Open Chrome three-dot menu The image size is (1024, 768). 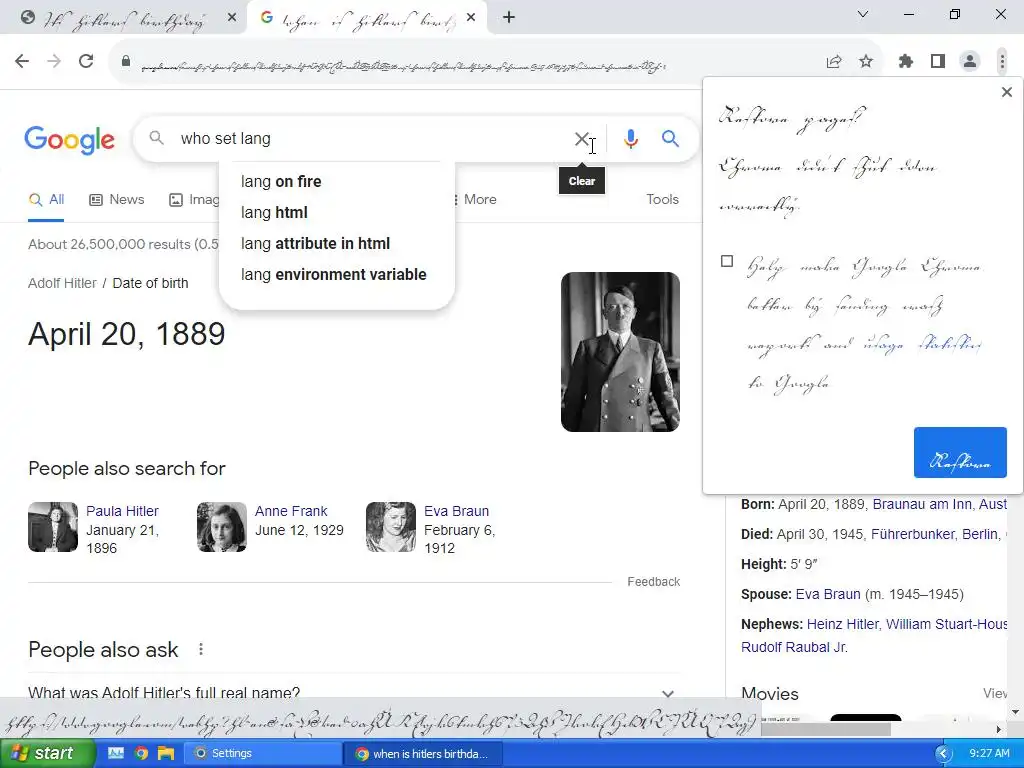tap(1002, 61)
